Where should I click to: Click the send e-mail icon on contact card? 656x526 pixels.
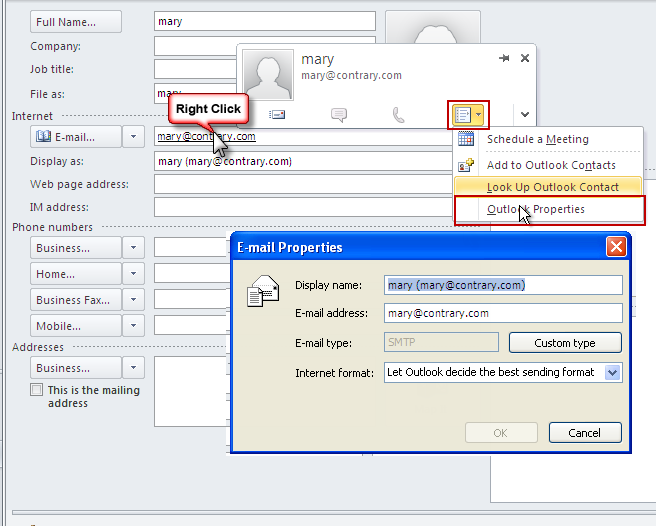pos(277,115)
